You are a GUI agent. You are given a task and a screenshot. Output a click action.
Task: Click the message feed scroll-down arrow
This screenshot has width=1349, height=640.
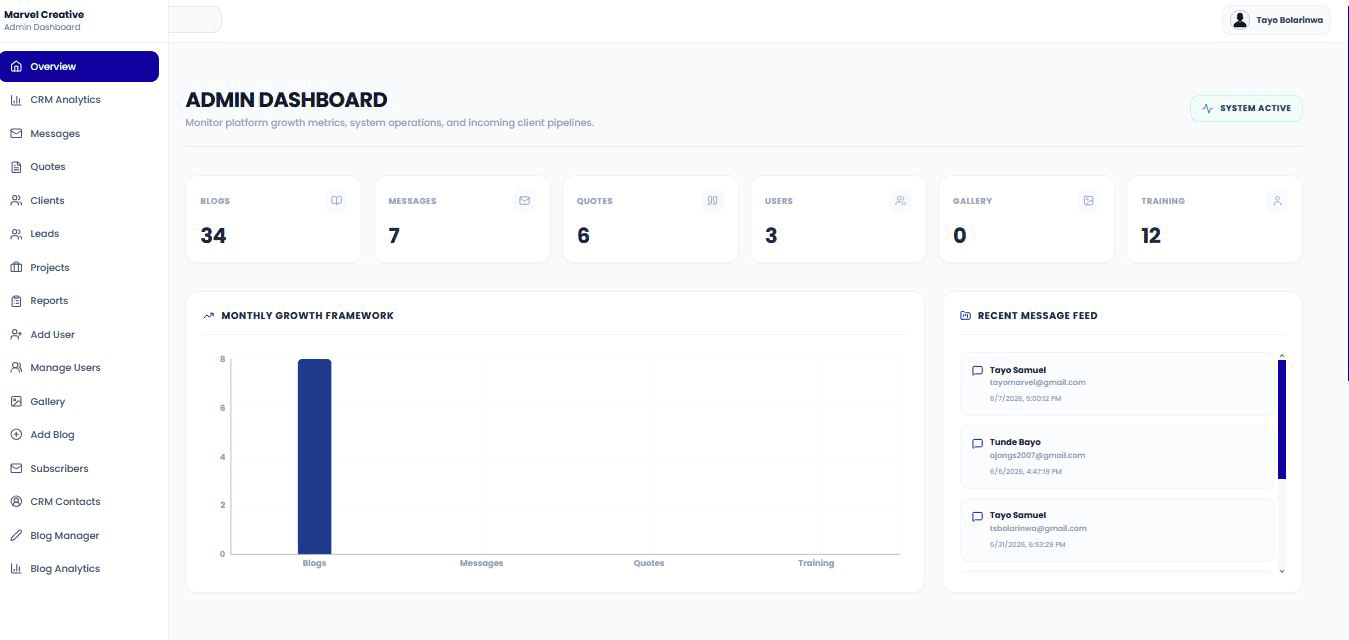pyautogui.click(x=1282, y=571)
